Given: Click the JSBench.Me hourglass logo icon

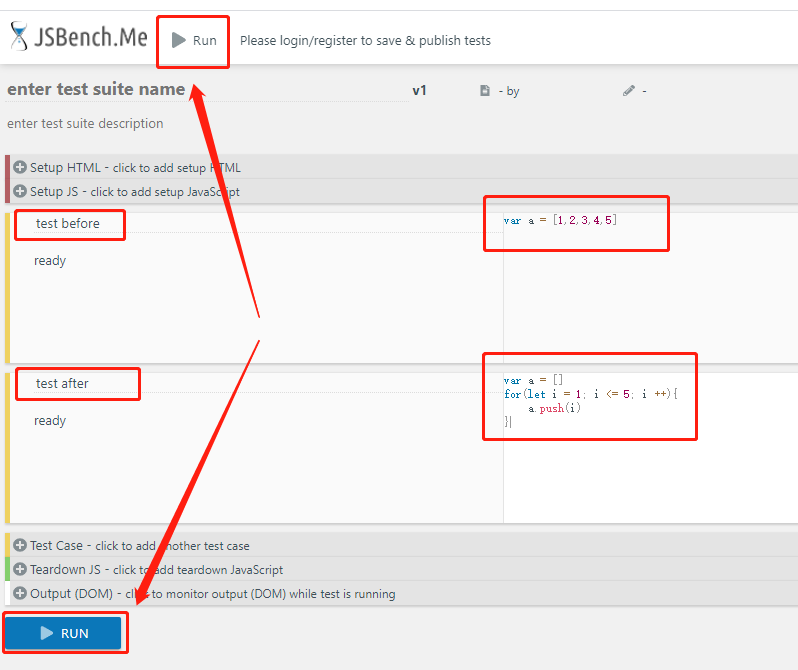Looking at the screenshot, I should (19, 36).
